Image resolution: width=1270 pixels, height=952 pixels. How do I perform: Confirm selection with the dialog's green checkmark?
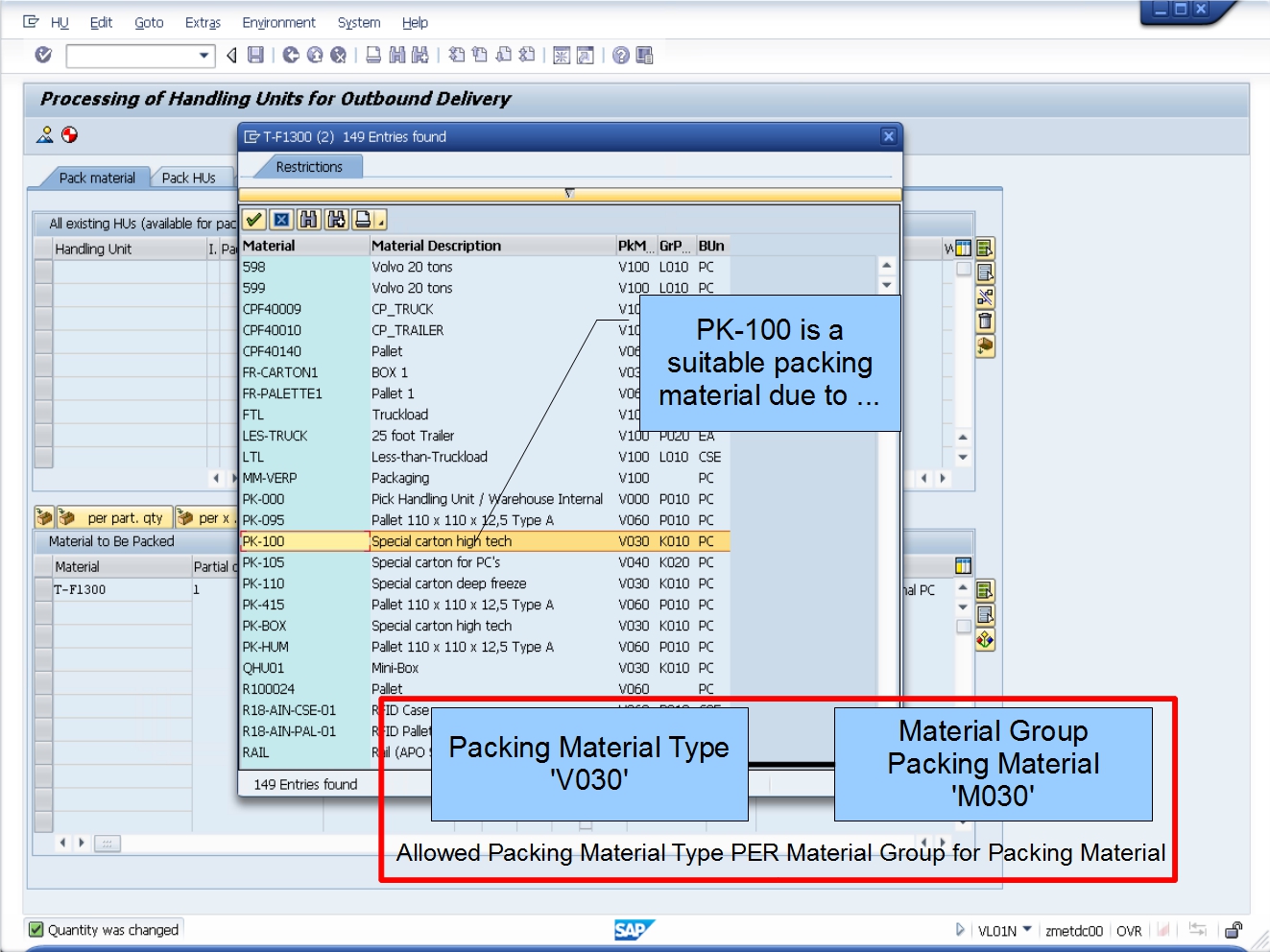click(x=253, y=220)
